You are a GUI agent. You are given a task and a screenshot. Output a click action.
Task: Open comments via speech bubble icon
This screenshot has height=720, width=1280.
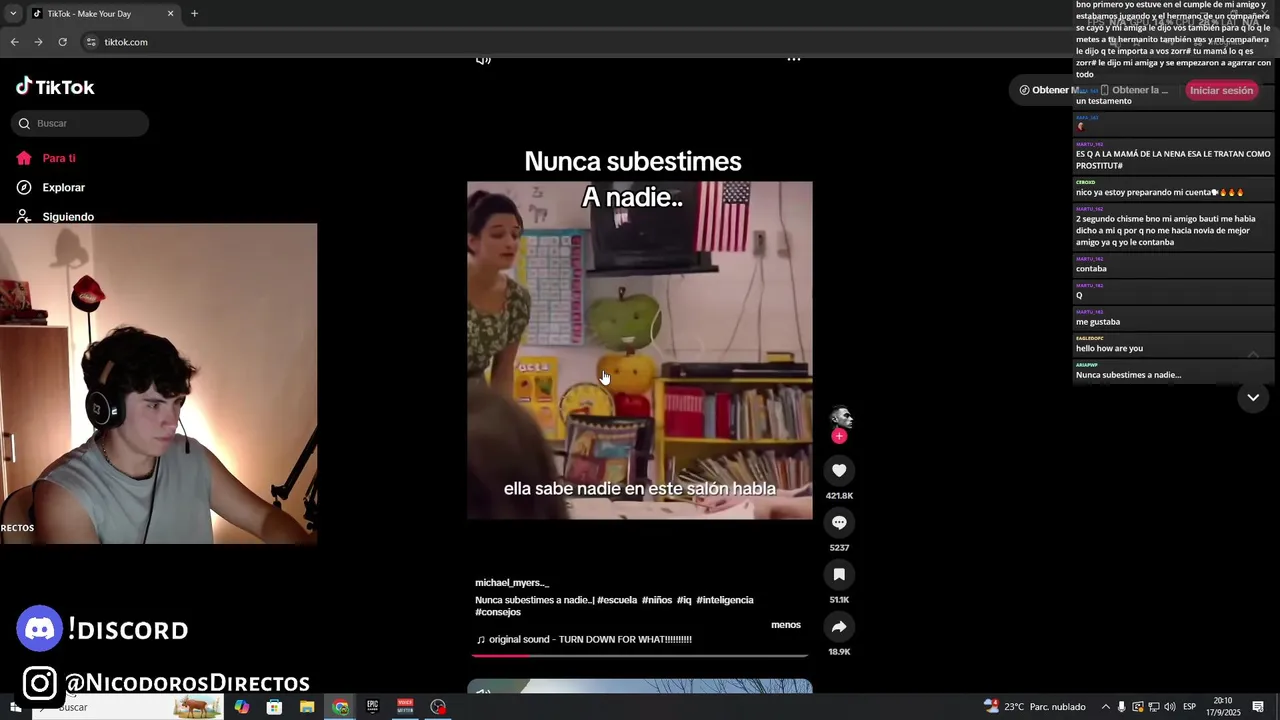[x=839, y=522]
